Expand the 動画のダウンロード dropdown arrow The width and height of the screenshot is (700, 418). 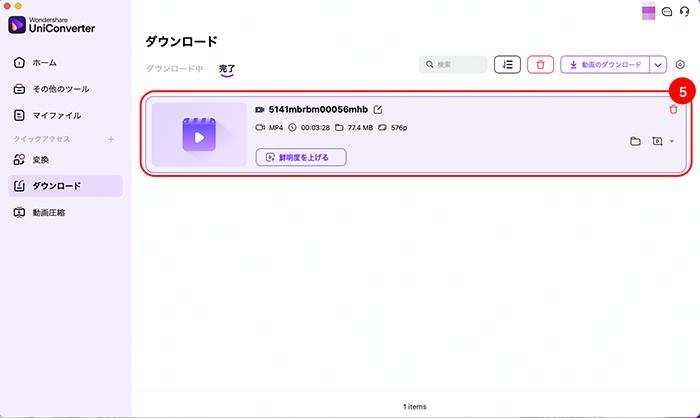click(658, 65)
